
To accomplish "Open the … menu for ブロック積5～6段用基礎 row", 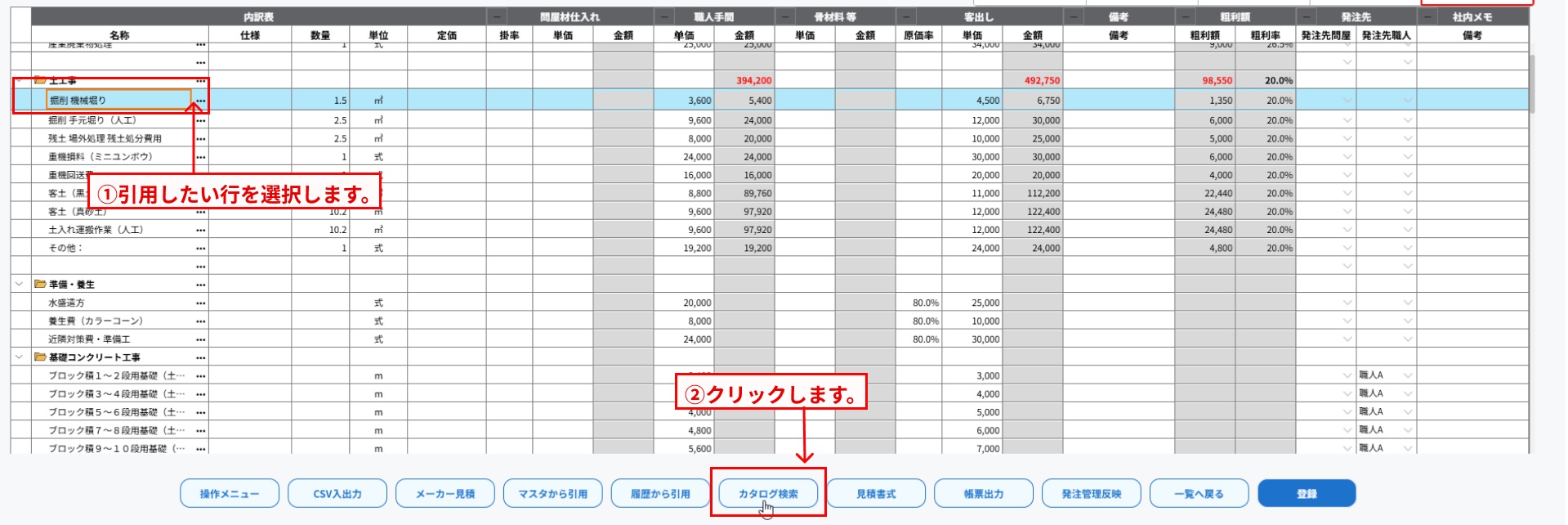I will coord(201,413).
